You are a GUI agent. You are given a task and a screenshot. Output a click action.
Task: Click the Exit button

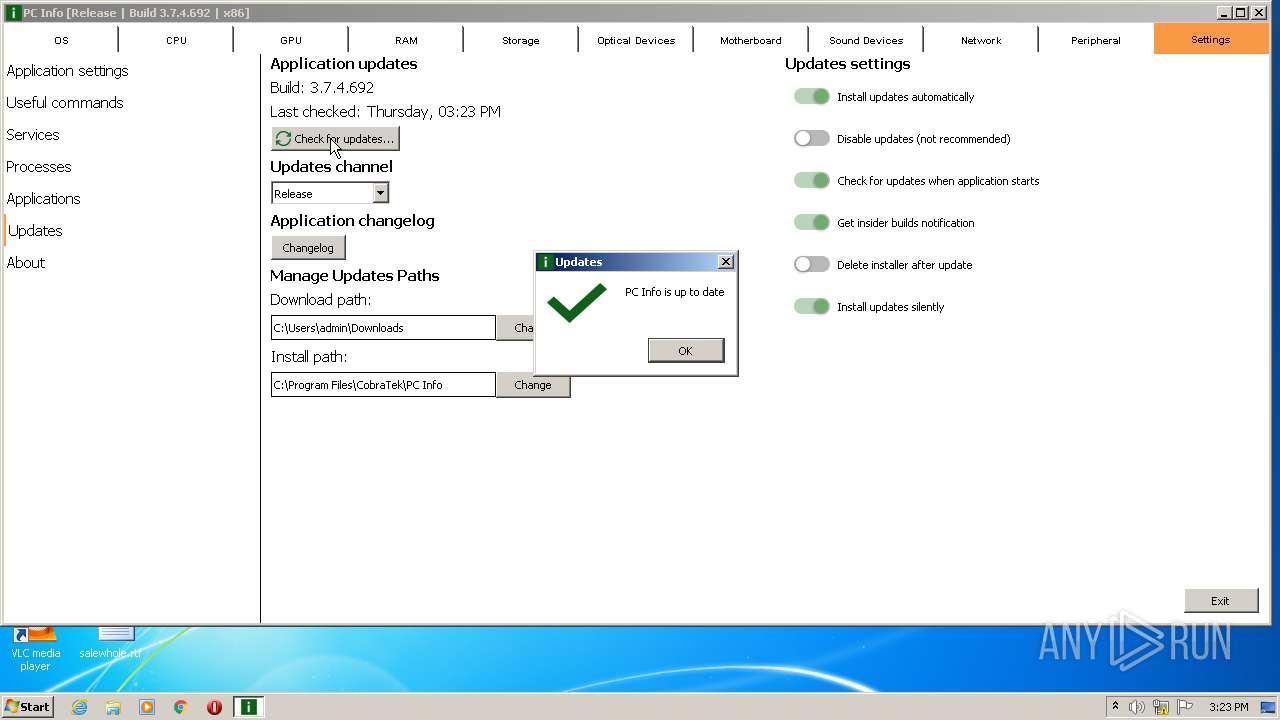pyautogui.click(x=1221, y=601)
